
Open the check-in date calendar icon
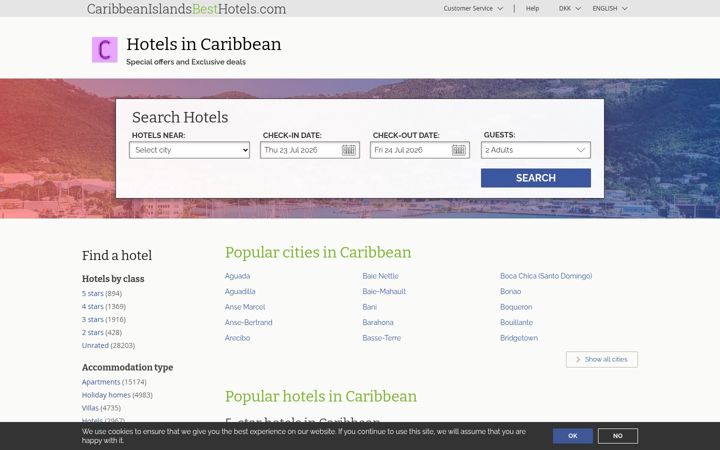point(349,150)
